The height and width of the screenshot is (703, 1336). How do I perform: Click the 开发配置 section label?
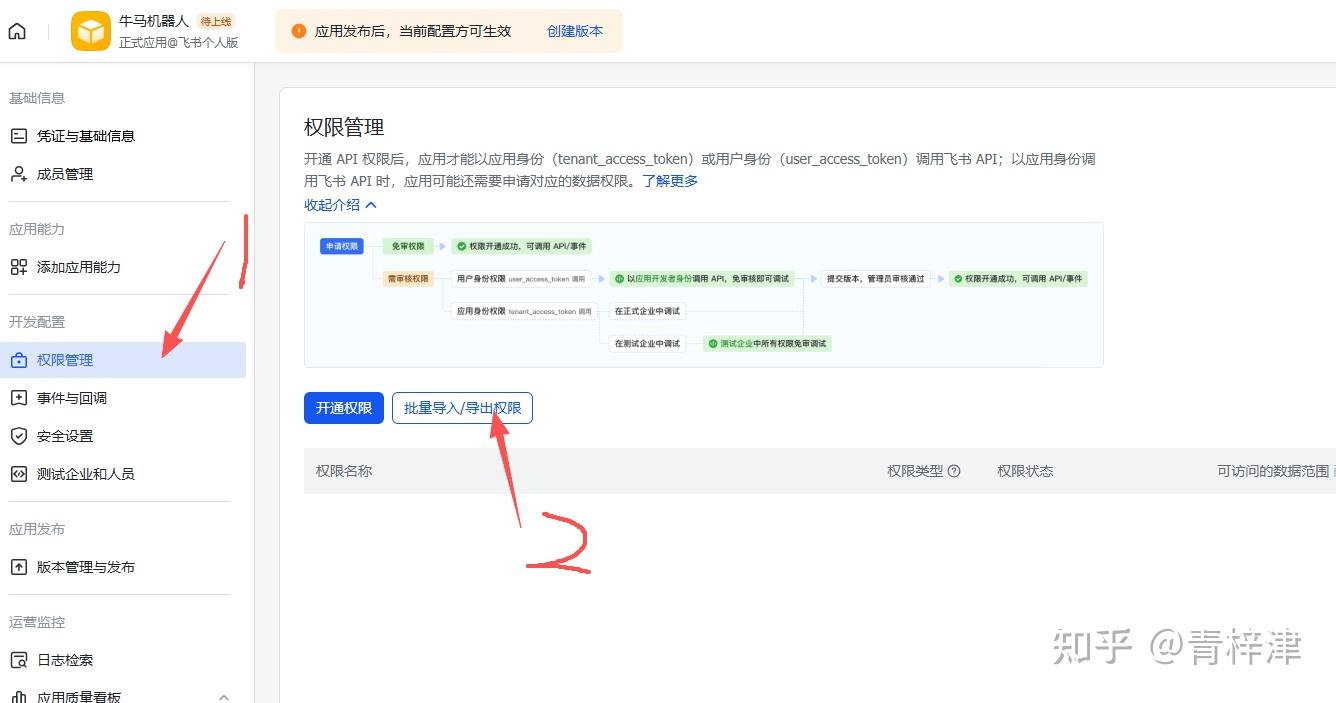[x=37, y=322]
